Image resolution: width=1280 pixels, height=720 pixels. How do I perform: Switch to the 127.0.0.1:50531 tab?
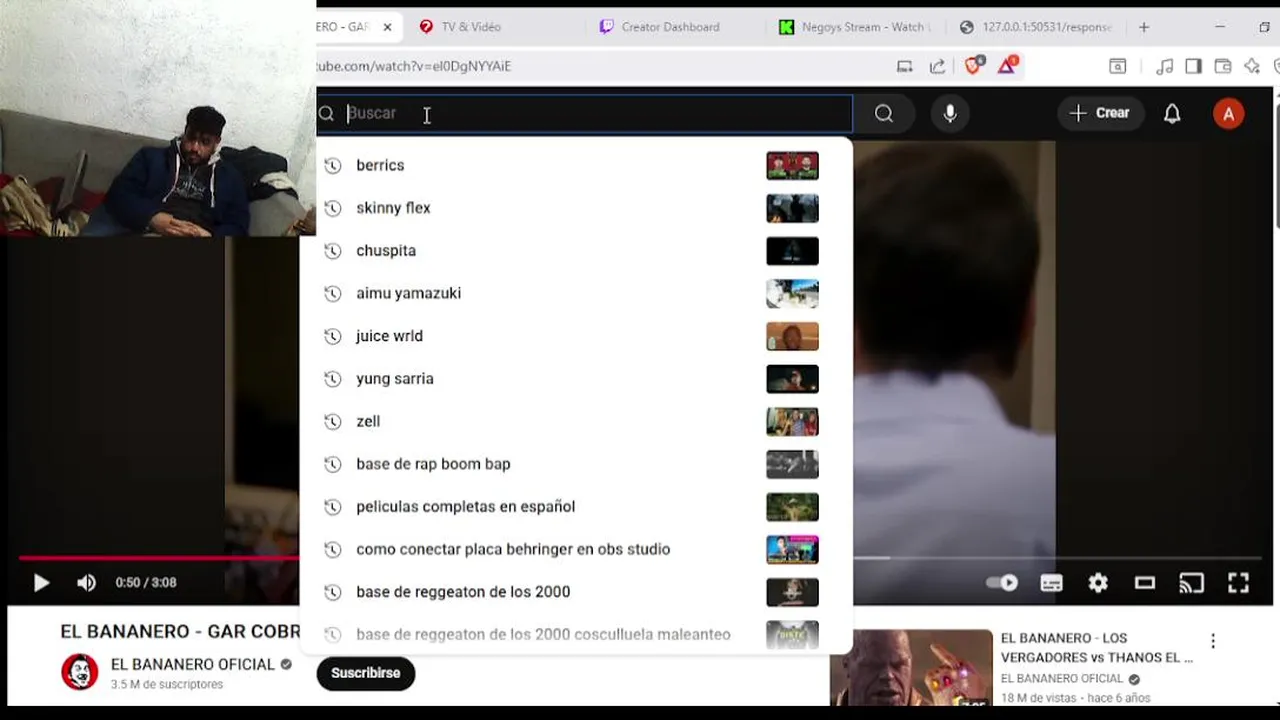[1036, 27]
